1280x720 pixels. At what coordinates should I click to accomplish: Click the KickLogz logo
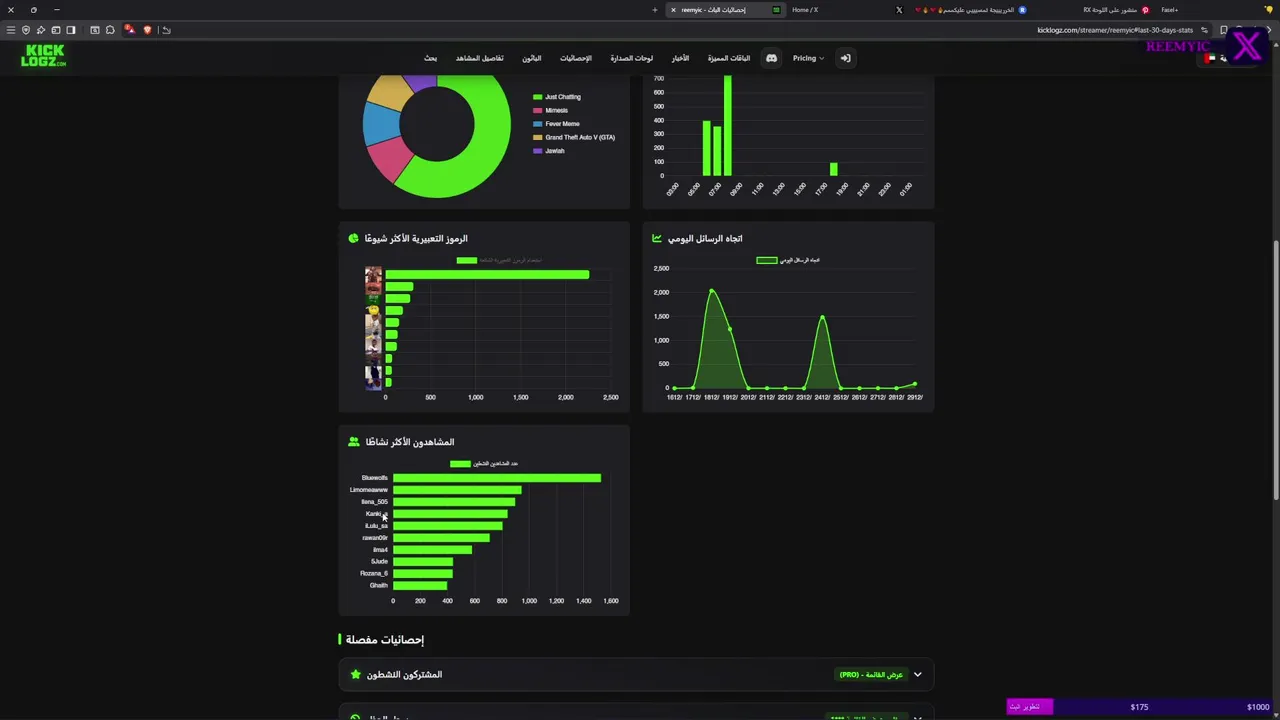click(x=44, y=56)
